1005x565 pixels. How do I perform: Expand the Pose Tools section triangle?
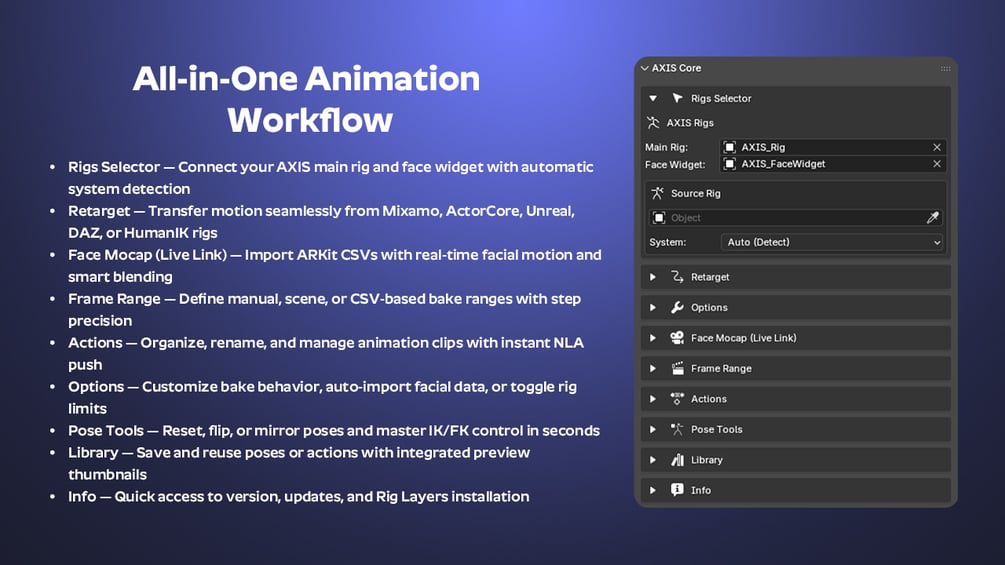pos(652,430)
